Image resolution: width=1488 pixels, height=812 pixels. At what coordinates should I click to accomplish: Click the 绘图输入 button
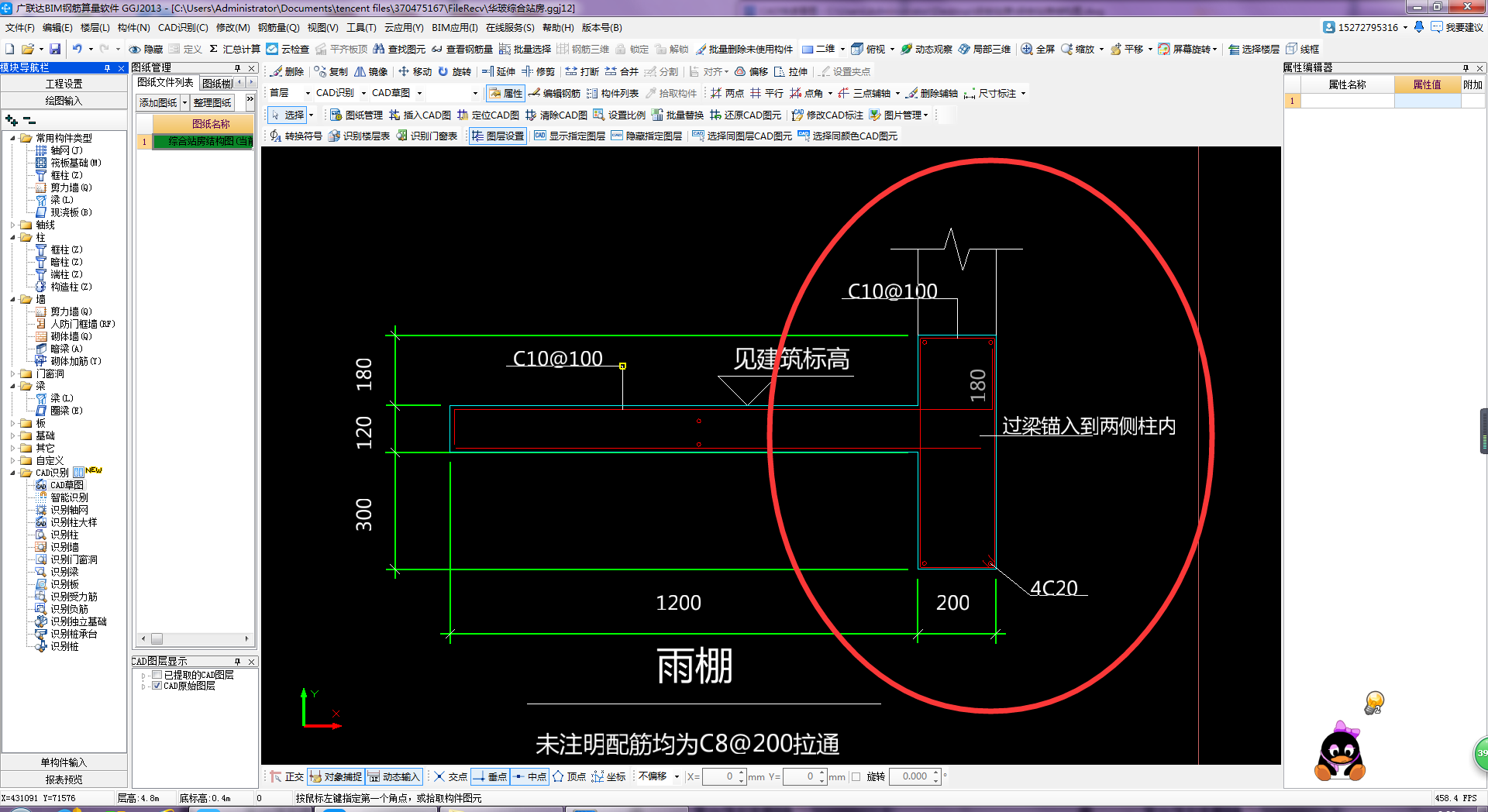coord(64,101)
